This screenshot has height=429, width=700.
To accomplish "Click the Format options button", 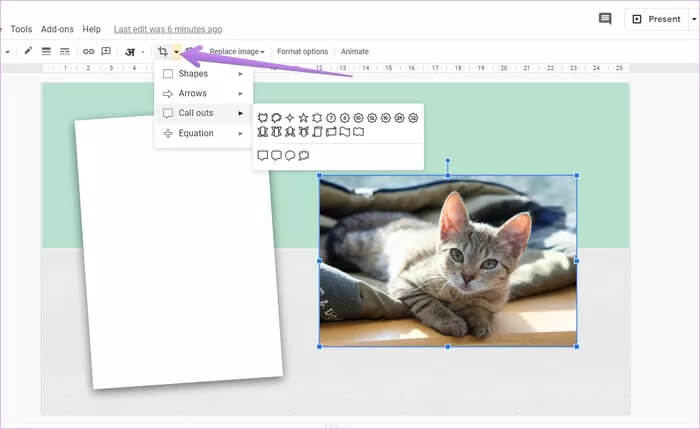I will point(302,51).
